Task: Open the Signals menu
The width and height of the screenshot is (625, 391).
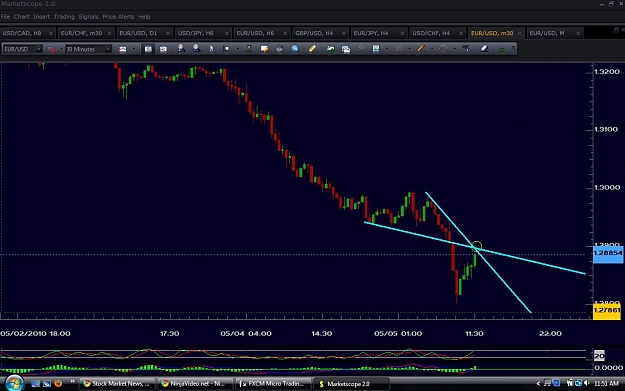Action: (88, 17)
